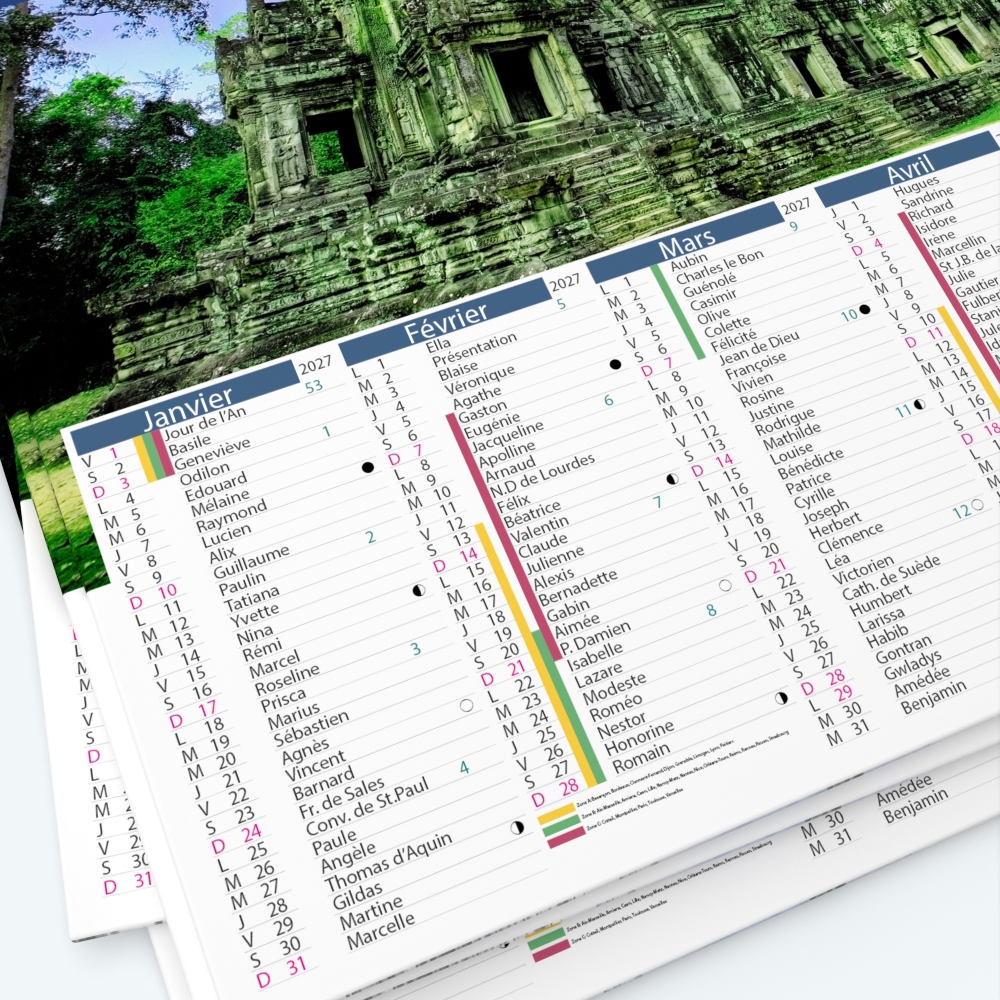The height and width of the screenshot is (1000, 1000).
Task: Click the name 'Colette'
Action: pos(727,327)
